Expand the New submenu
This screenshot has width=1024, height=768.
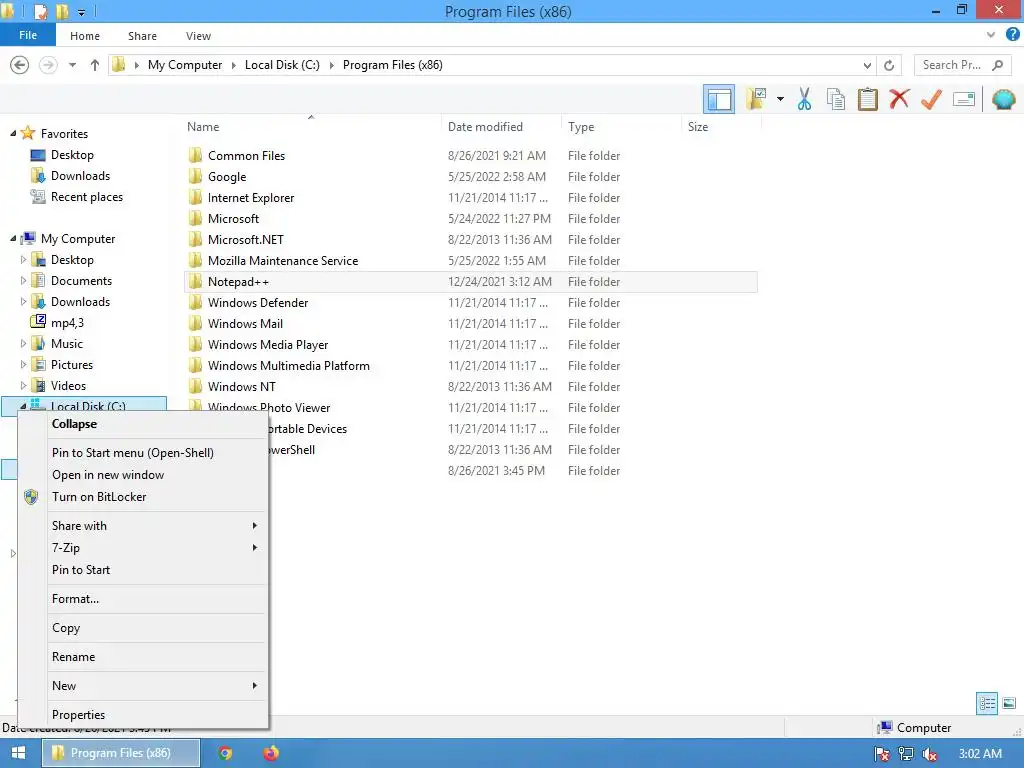[157, 686]
